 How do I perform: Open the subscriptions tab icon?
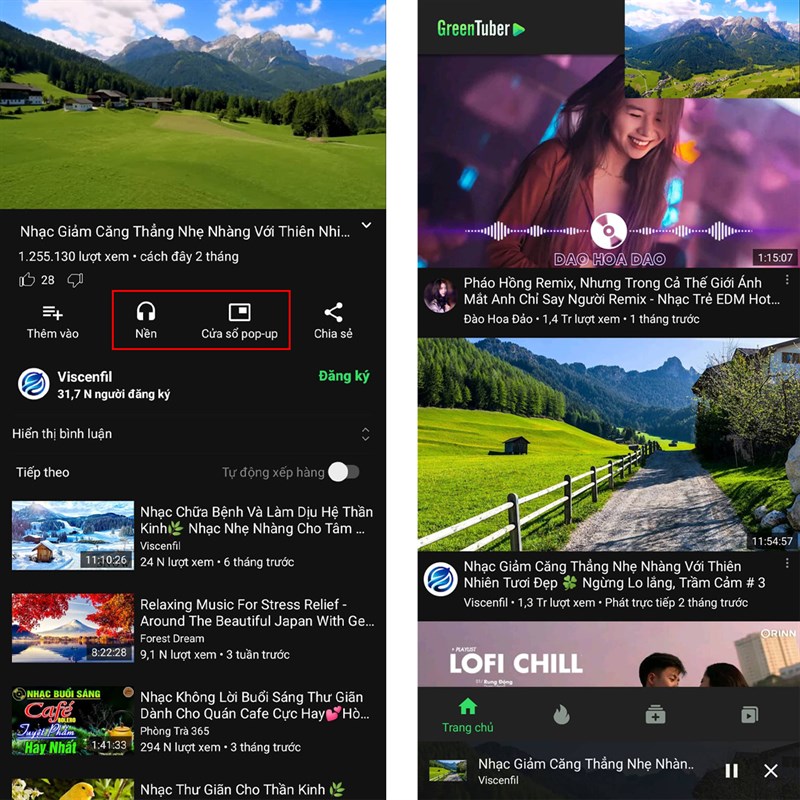(655, 714)
